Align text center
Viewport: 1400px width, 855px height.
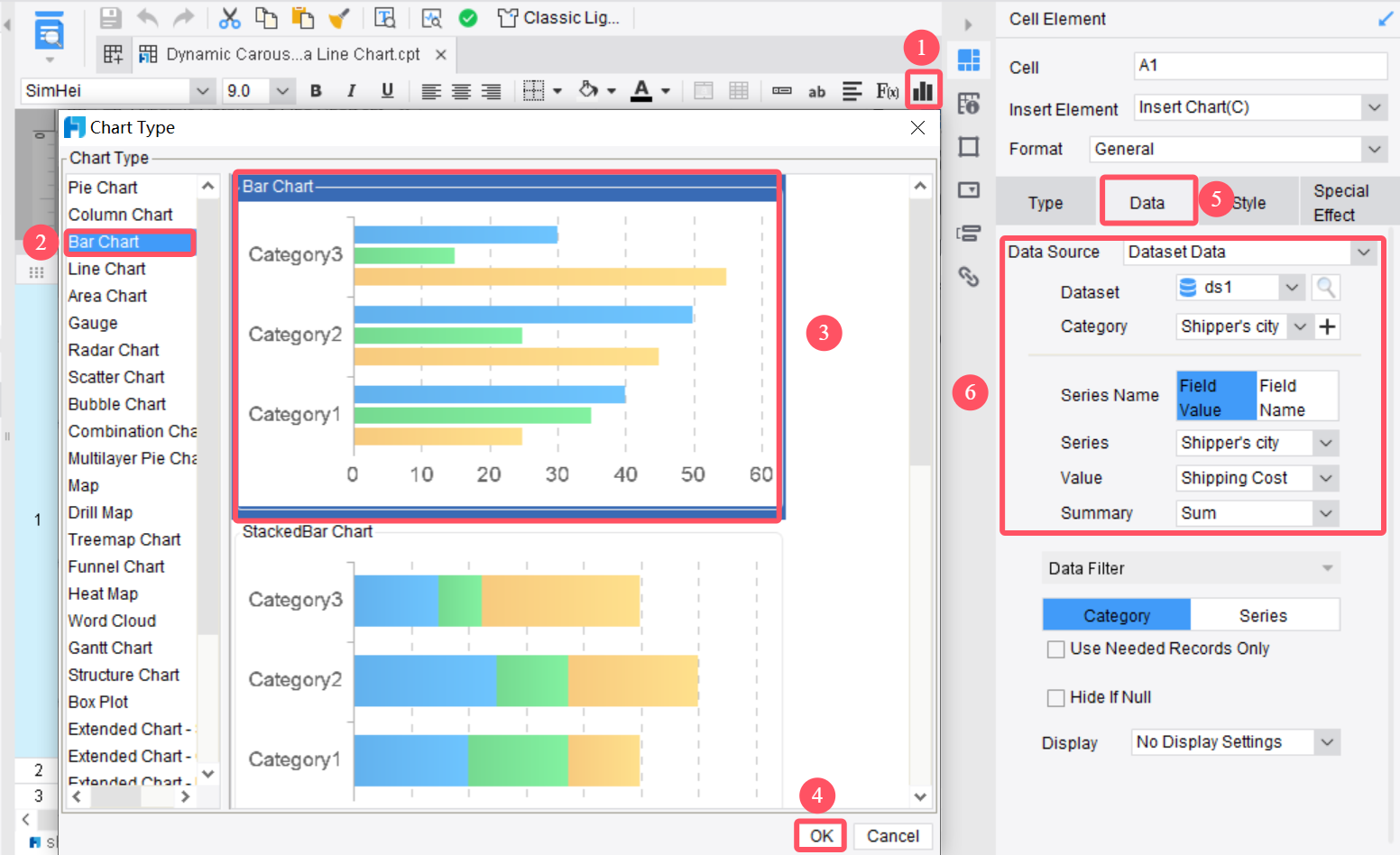(x=461, y=91)
